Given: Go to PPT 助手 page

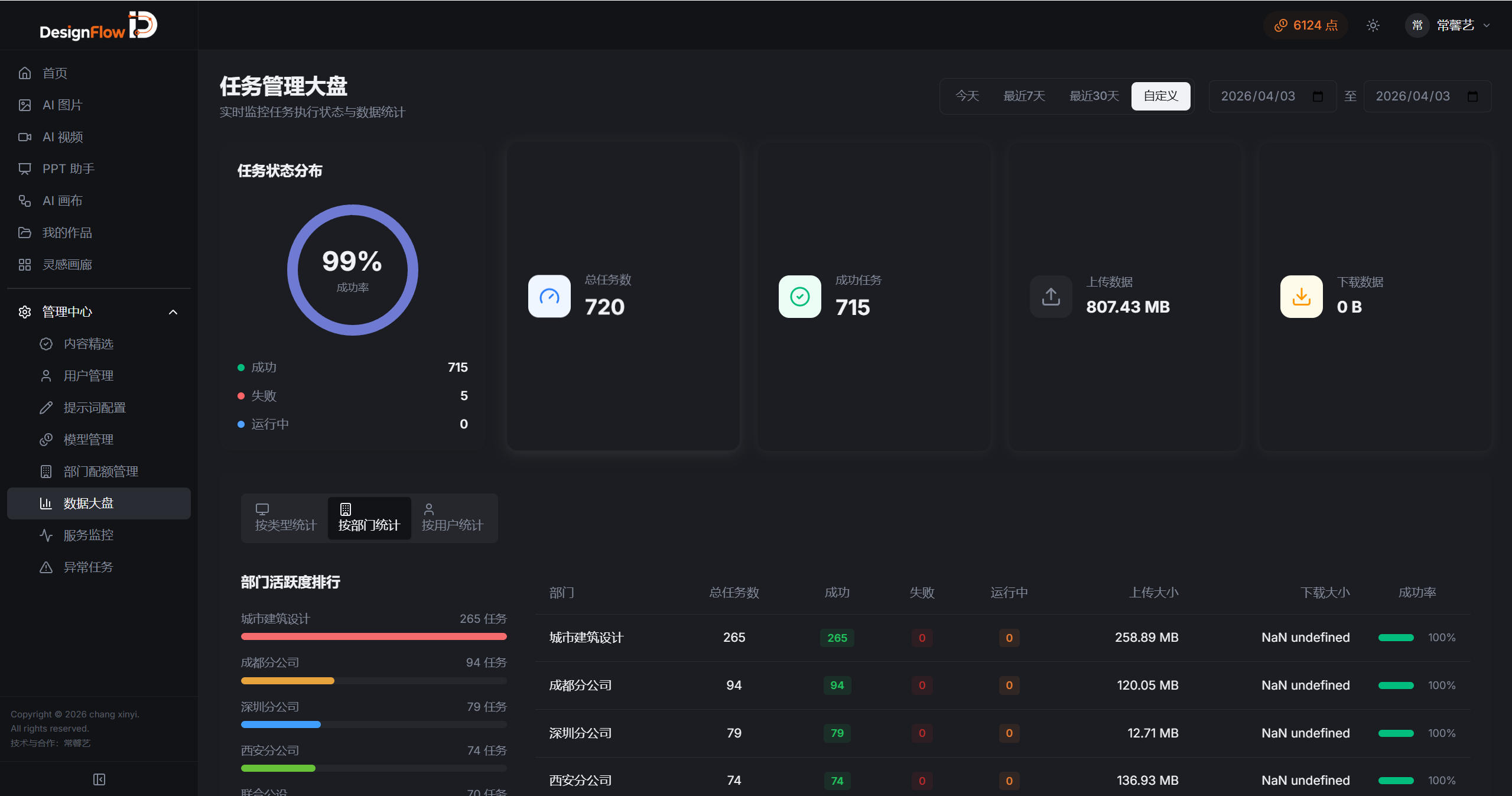Looking at the screenshot, I should click(x=68, y=169).
